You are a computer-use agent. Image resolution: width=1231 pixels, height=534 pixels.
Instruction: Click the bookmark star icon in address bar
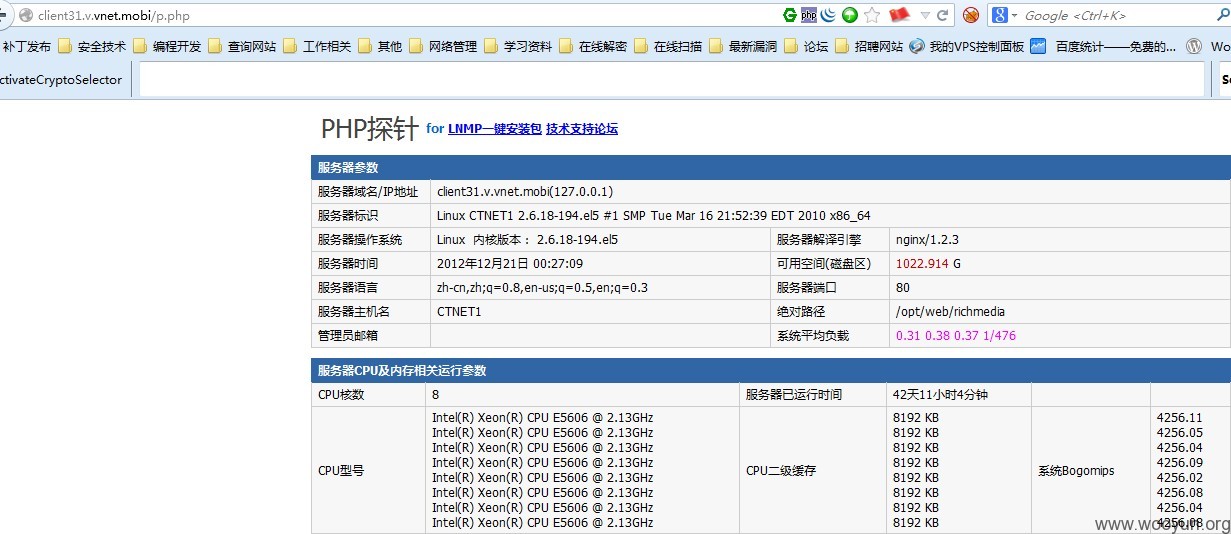pyautogui.click(x=872, y=15)
